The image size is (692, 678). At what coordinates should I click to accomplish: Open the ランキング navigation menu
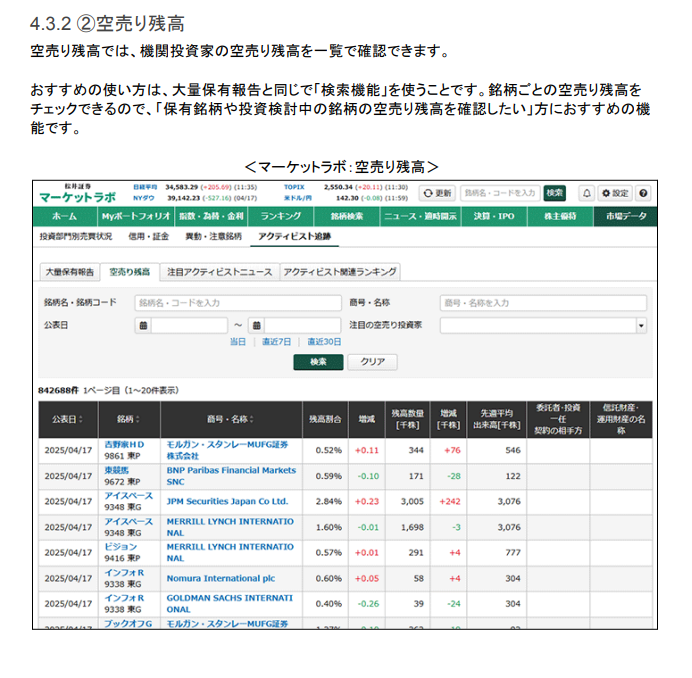pos(281,216)
